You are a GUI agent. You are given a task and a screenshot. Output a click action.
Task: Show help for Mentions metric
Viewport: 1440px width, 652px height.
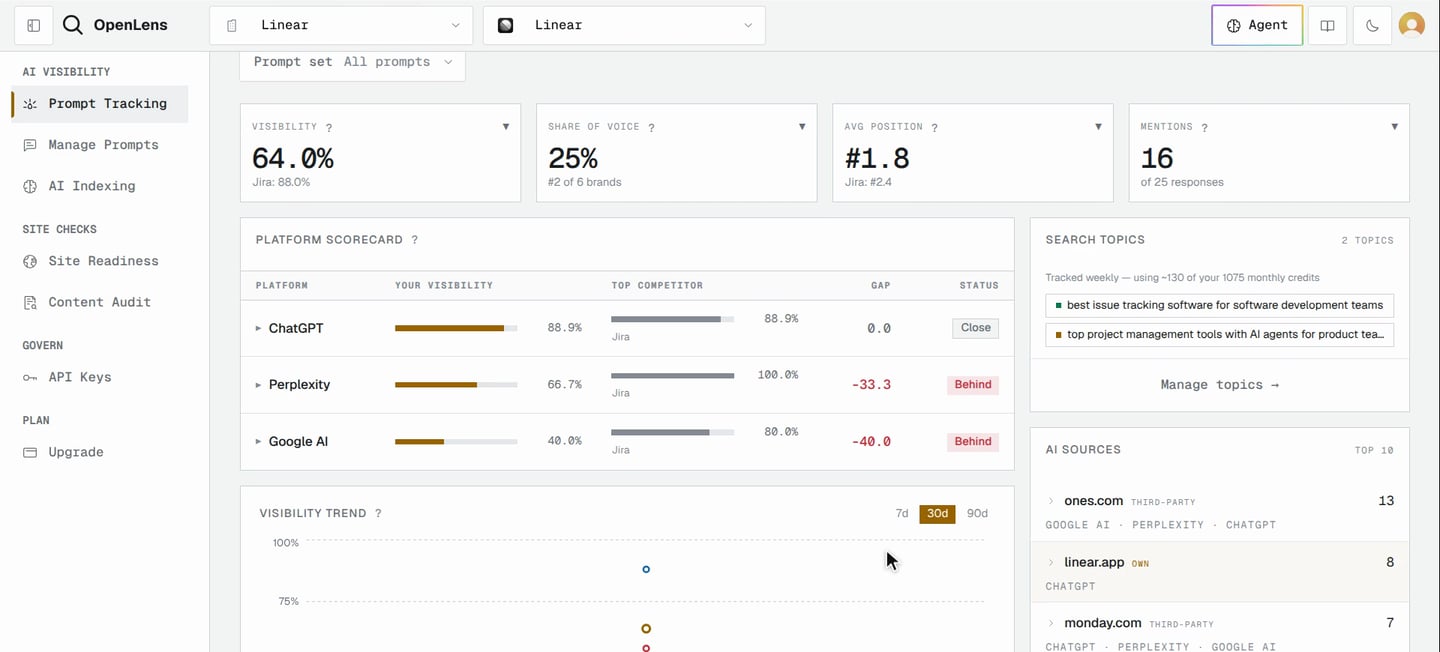[1205, 128]
